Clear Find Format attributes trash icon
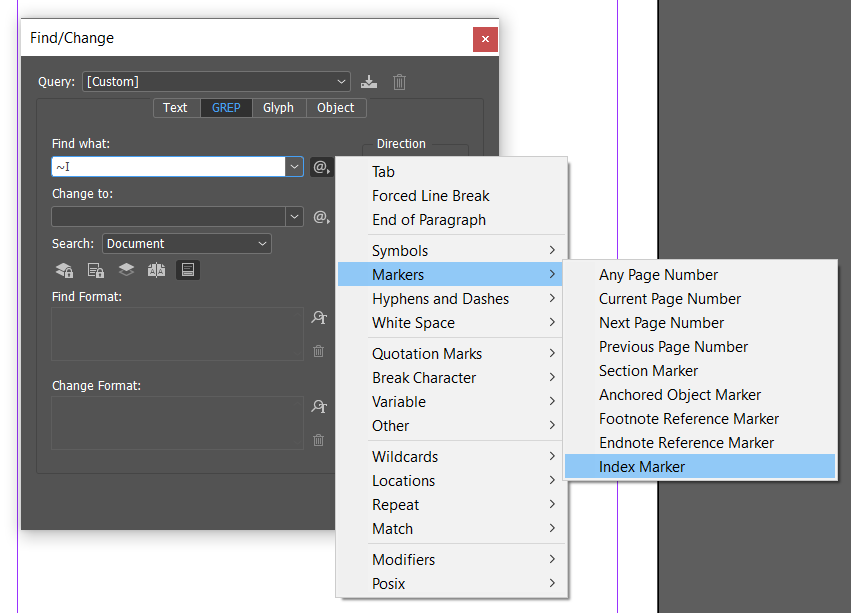 tap(319, 351)
